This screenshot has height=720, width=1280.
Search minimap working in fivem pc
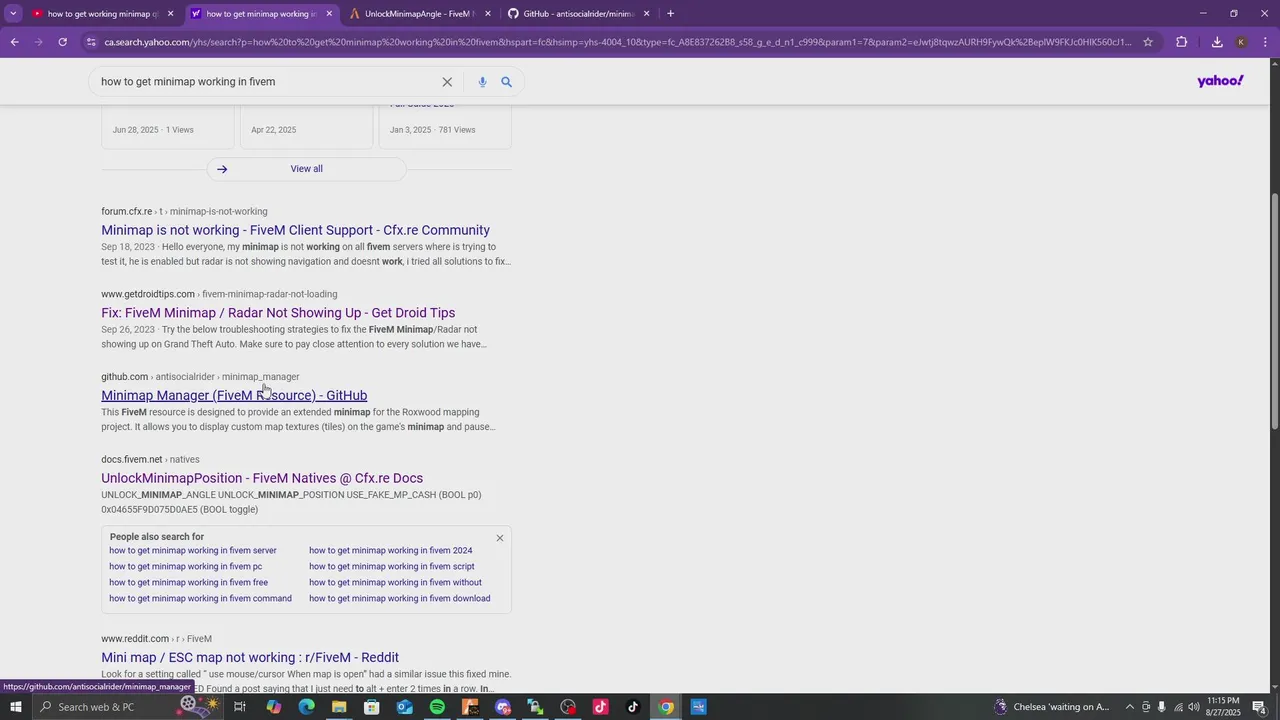[185, 567]
